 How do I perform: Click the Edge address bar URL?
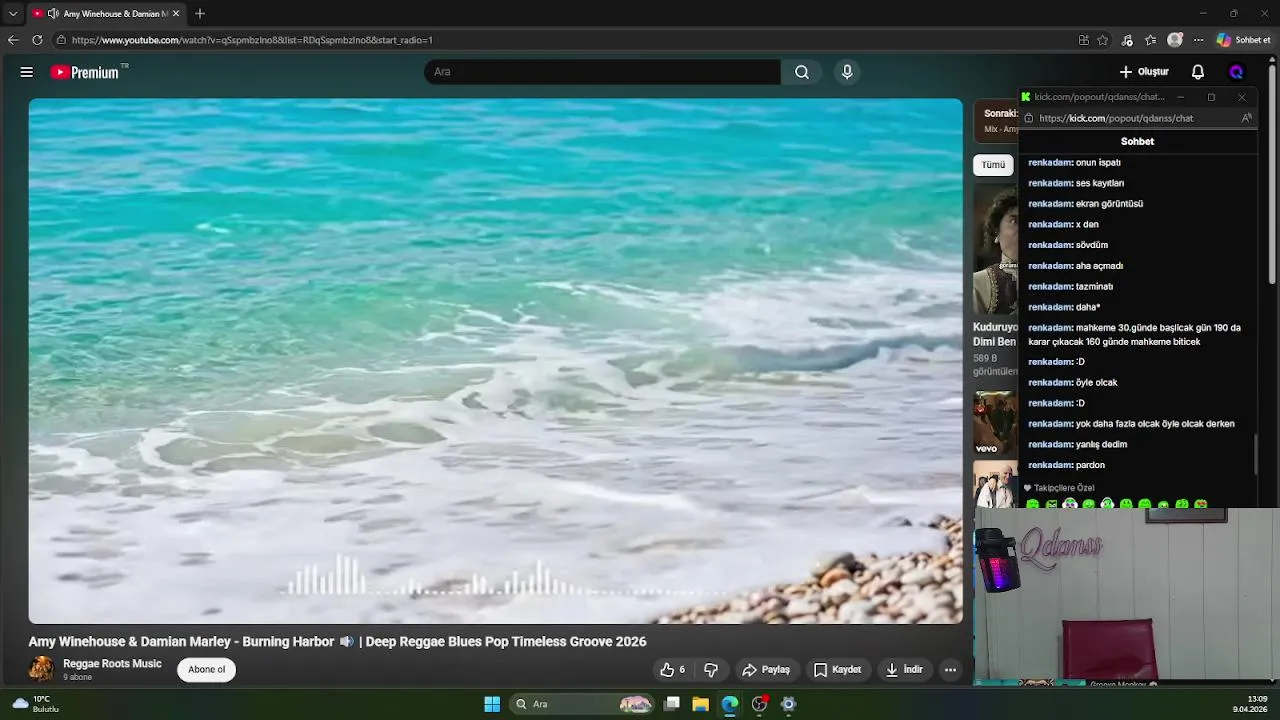tap(252, 40)
